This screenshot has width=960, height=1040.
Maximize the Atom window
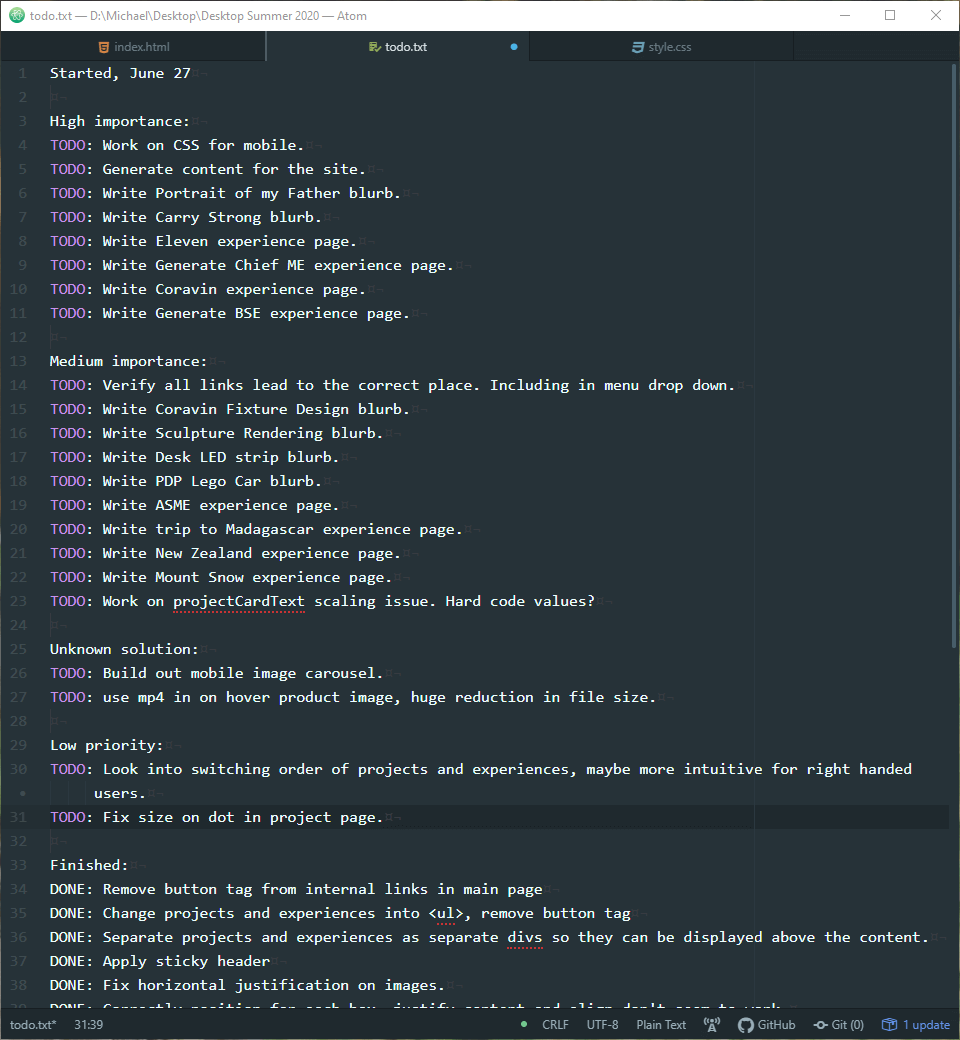click(890, 15)
